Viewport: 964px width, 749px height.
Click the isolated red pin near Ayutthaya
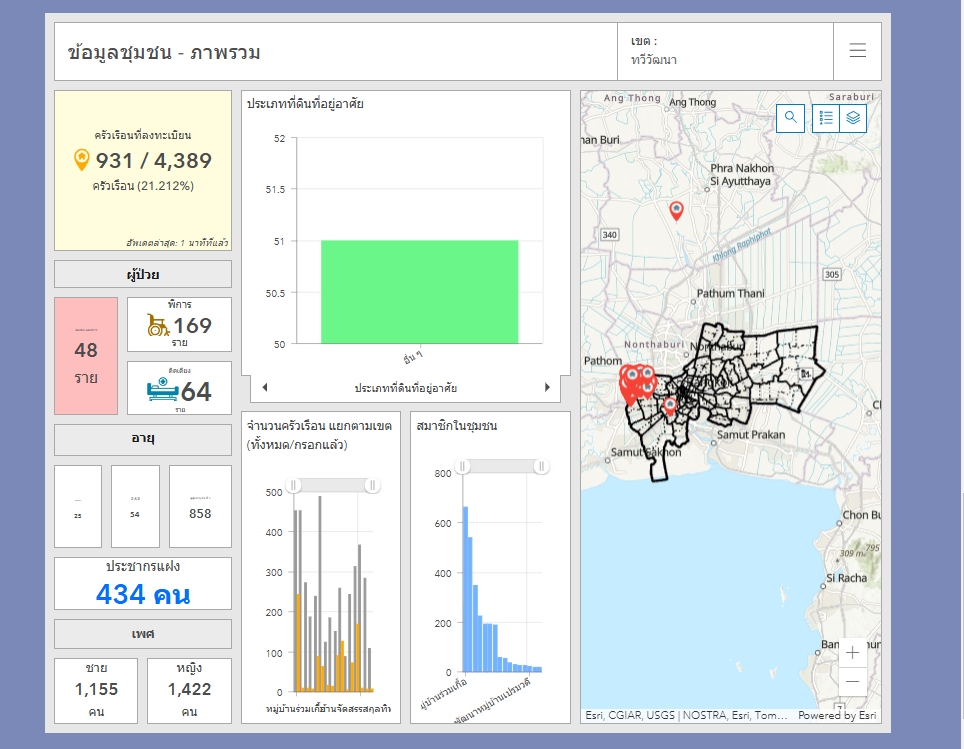pos(676,210)
